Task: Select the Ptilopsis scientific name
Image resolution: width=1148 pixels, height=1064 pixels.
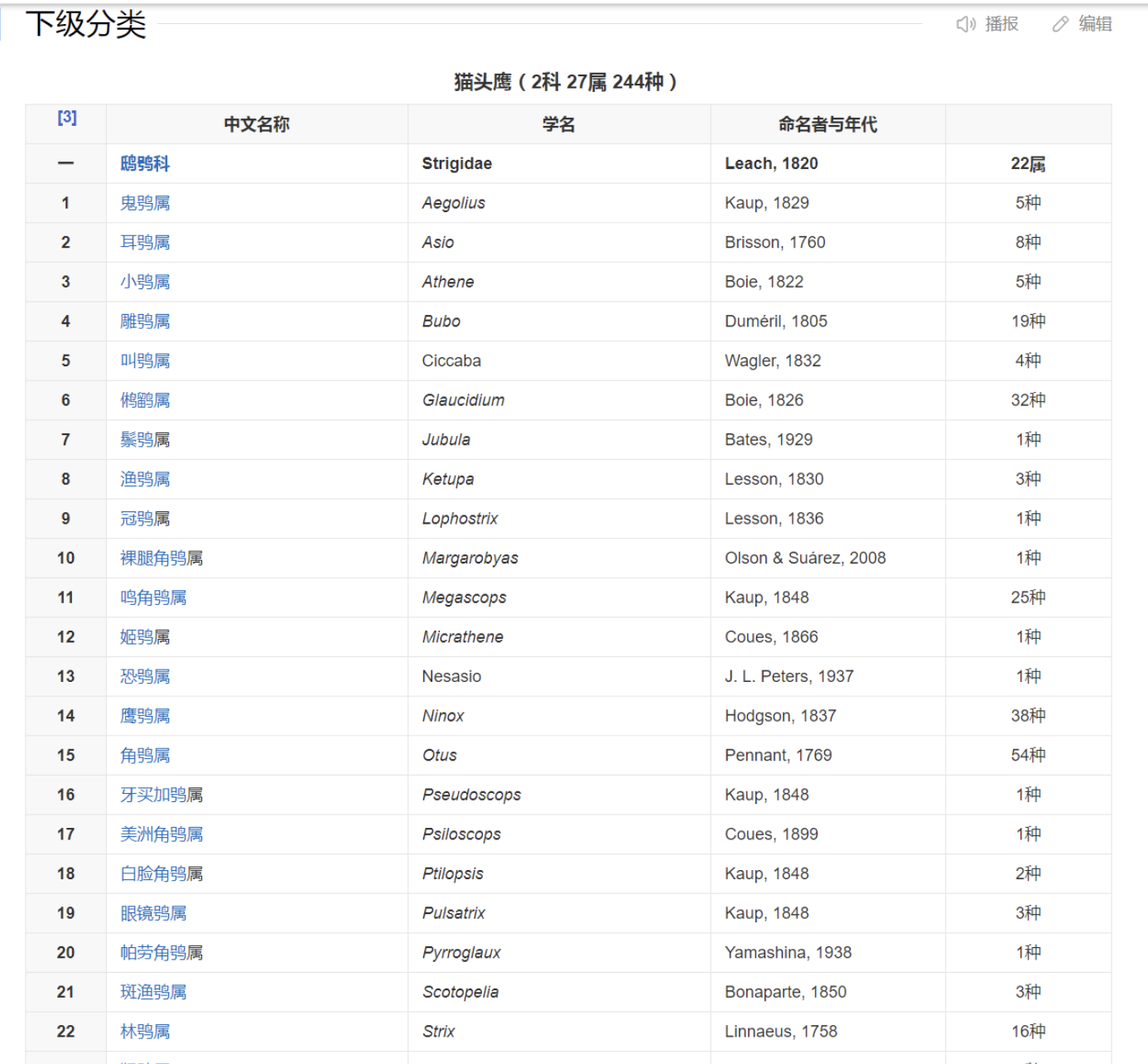Action: (453, 873)
